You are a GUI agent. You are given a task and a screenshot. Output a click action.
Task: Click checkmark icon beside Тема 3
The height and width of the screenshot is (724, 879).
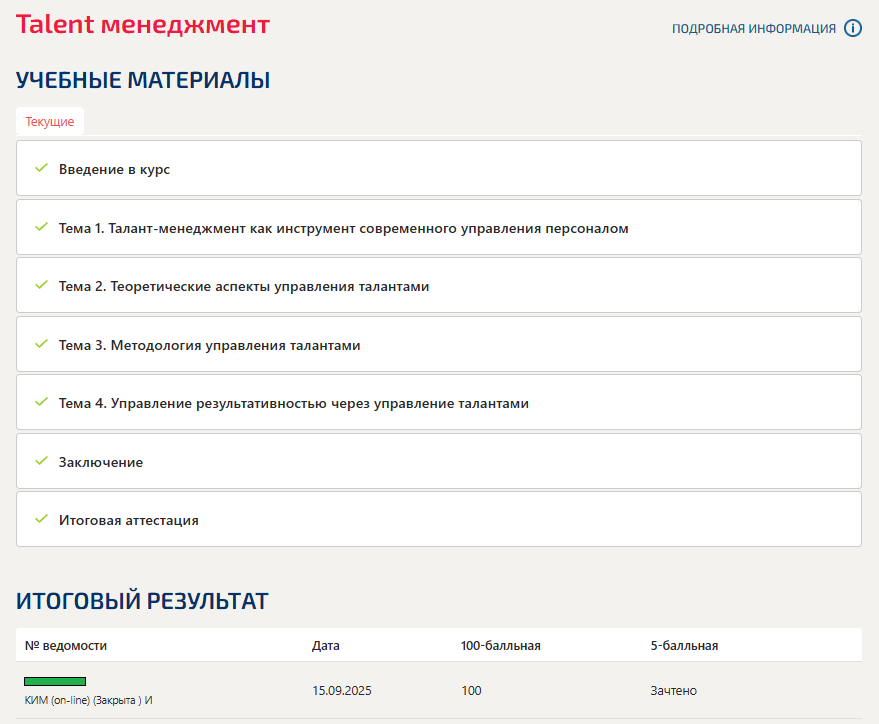coord(41,344)
